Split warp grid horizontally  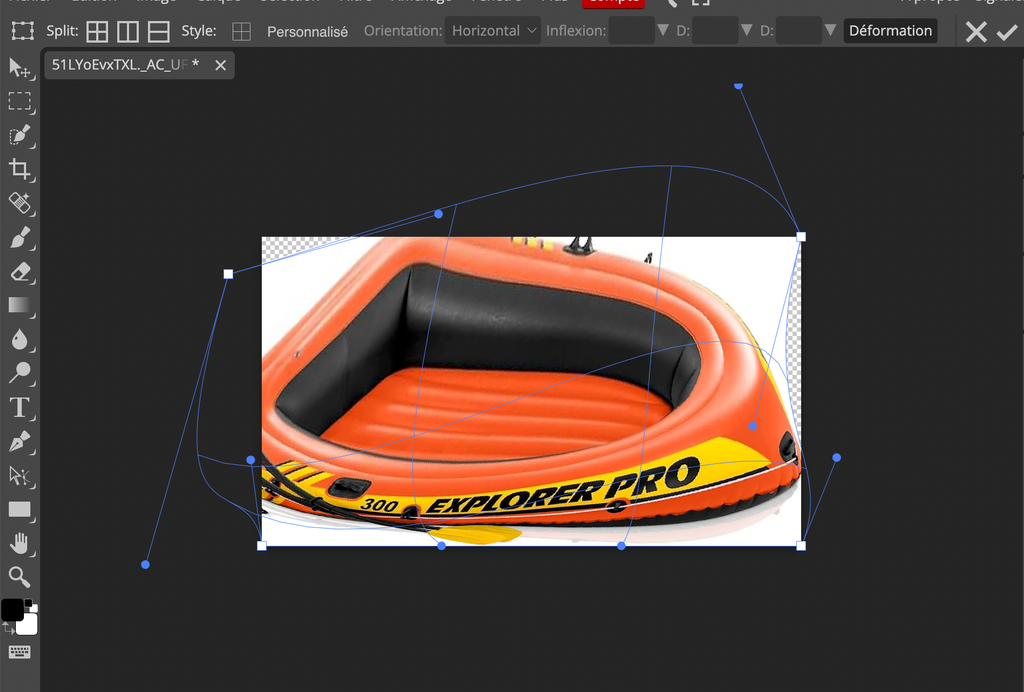tap(158, 31)
